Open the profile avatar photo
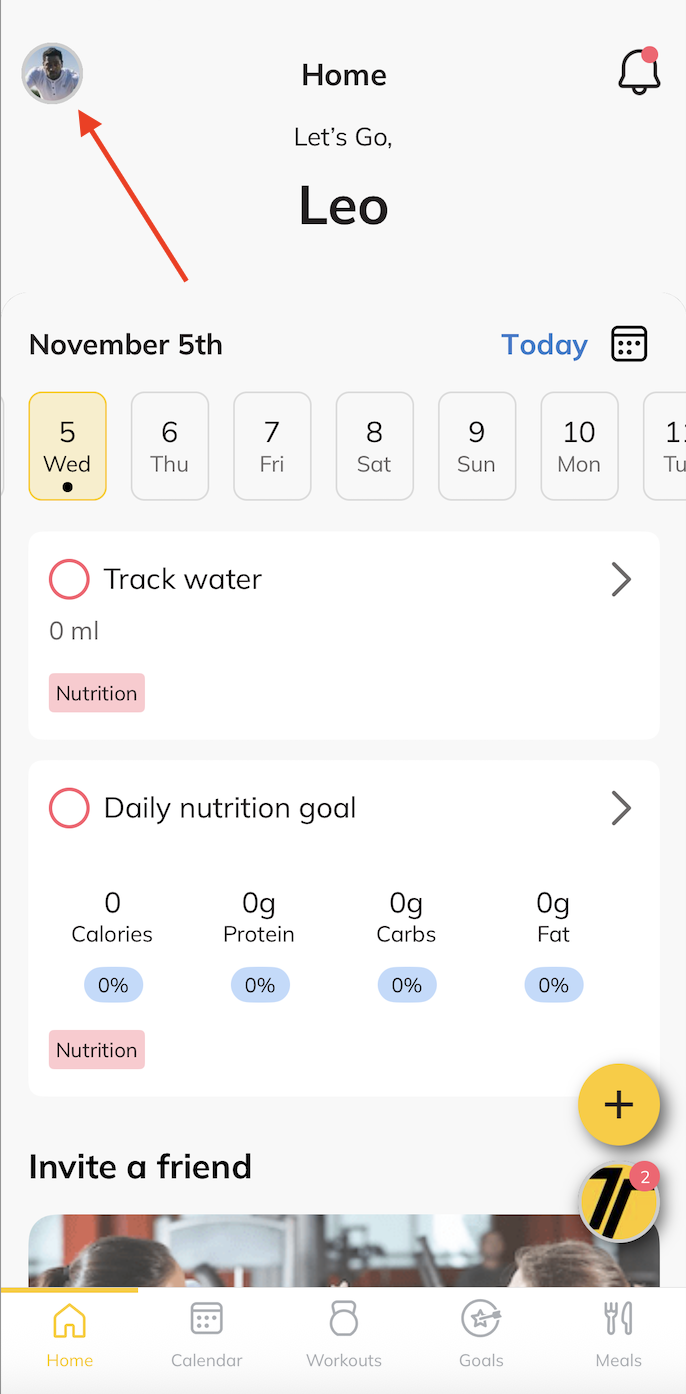The height and width of the screenshot is (1394, 686). (x=52, y=73)
